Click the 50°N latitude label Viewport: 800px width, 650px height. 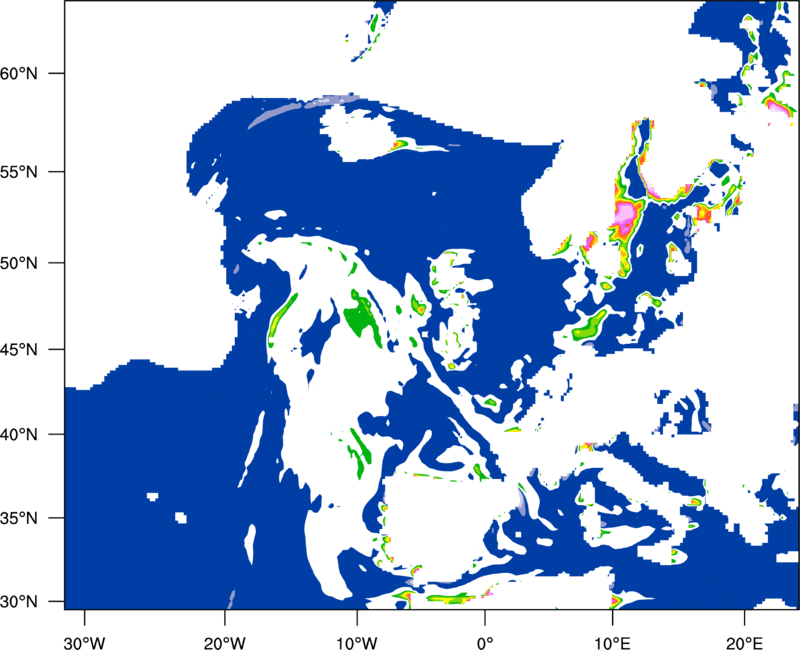pos(19,264)
